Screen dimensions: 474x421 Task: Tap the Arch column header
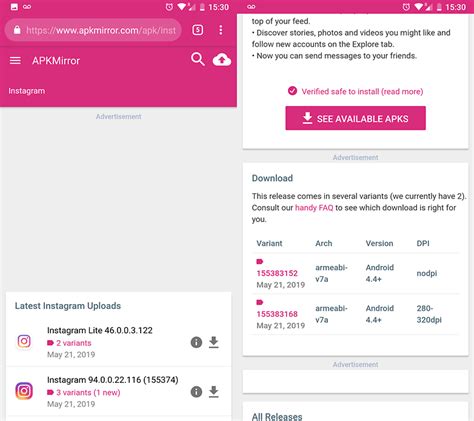[x=324, y=243]
